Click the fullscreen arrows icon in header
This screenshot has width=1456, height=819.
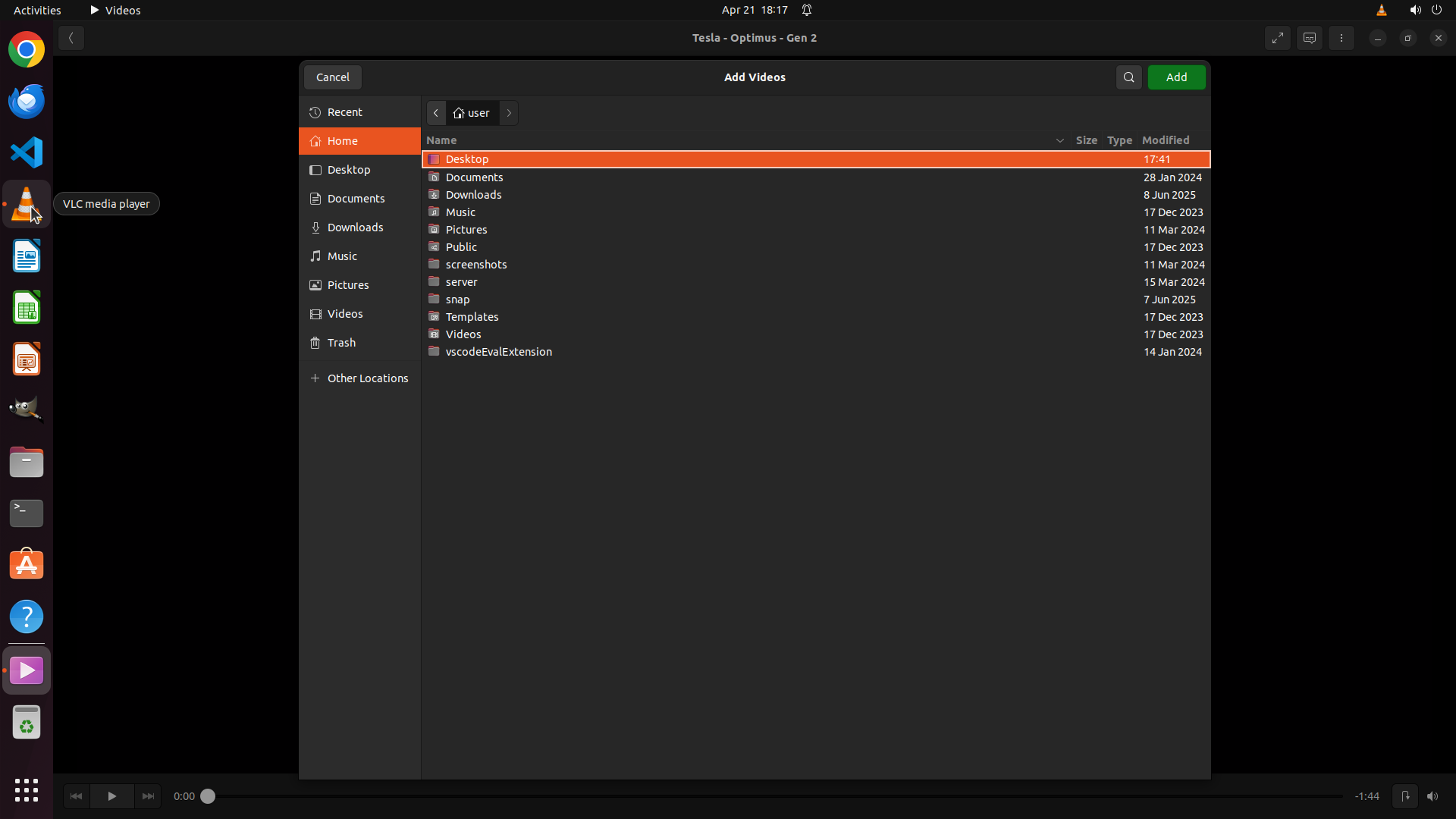coord(1278,38)
